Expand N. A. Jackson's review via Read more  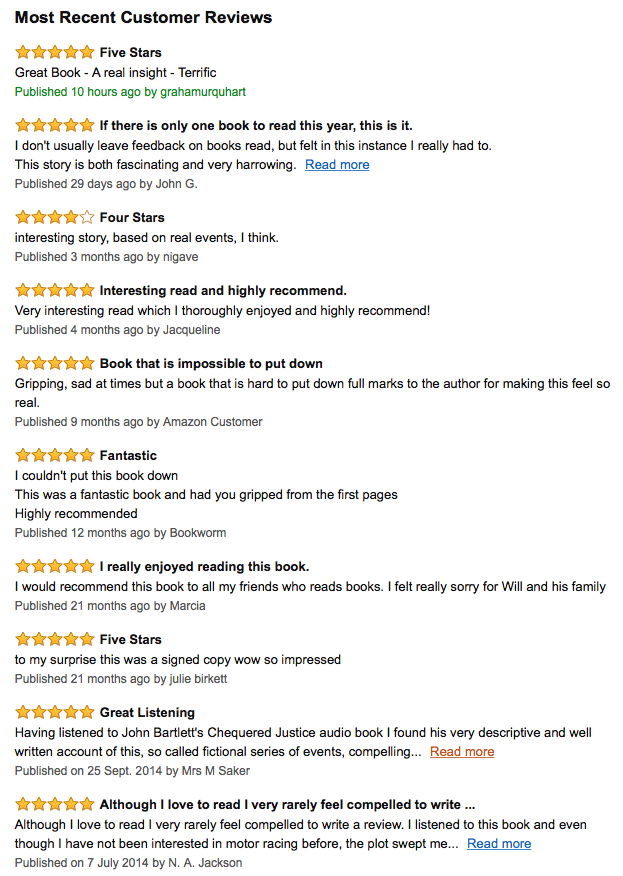click(x=499, y=844)
